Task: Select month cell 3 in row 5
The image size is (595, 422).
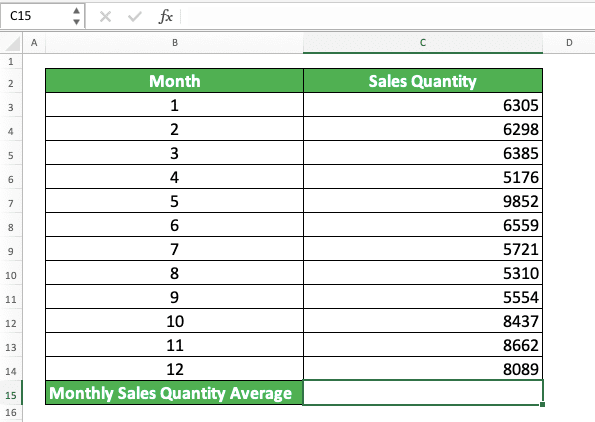Action: pyautogui.click(x=175, y=153)
